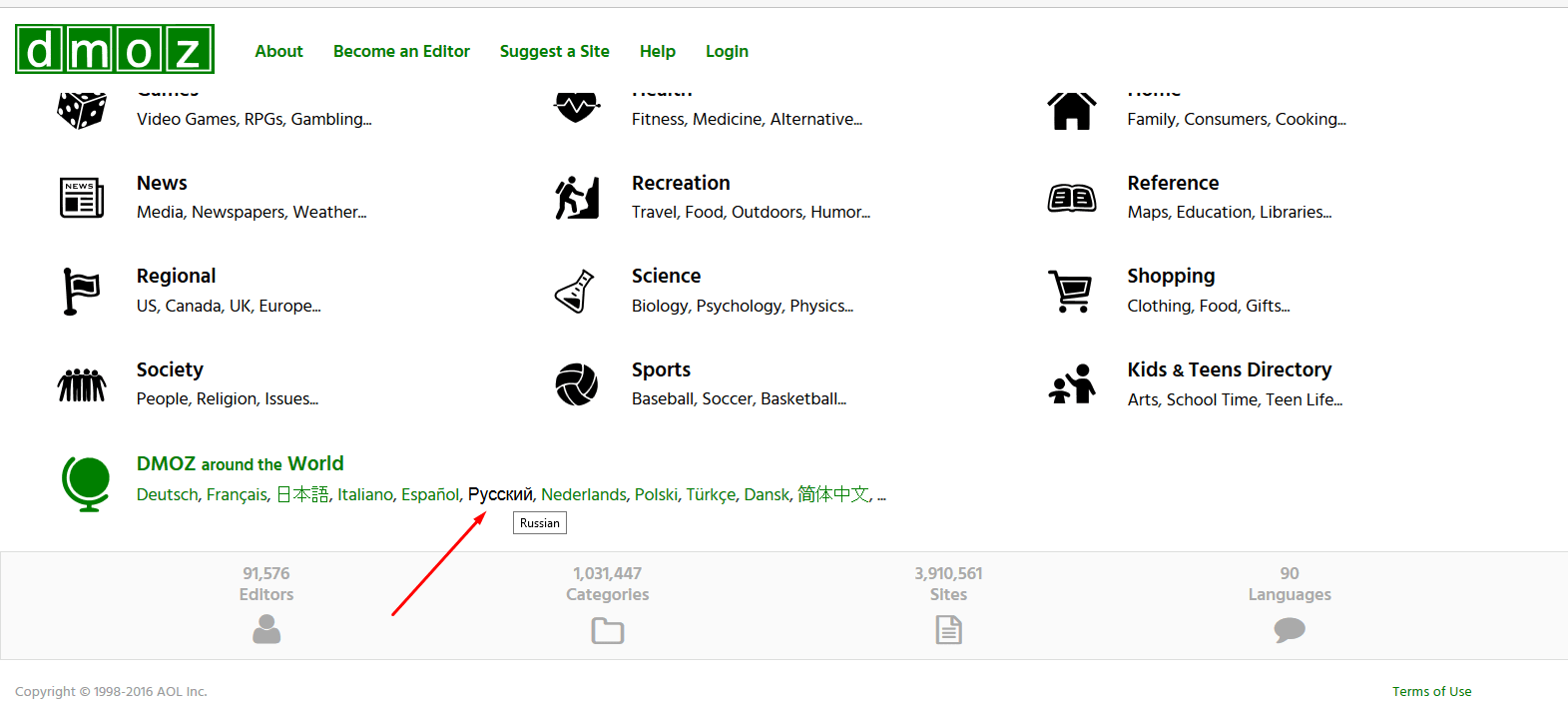This screenshot has height=709, width=1568.
Task: Open the Recreation category
Action: click(x=681, y=183)
